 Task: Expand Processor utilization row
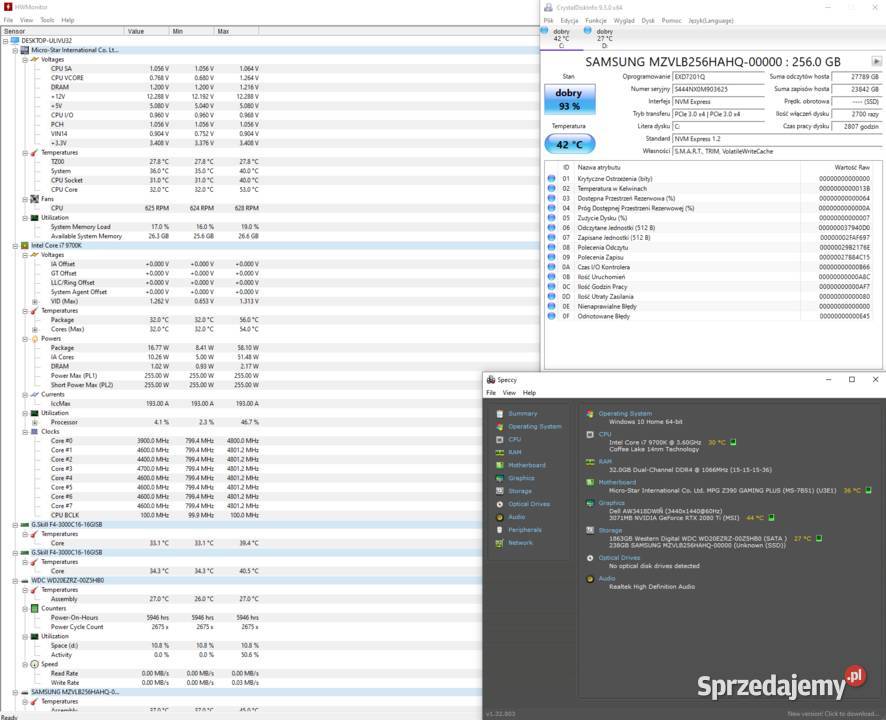point(35,423)
